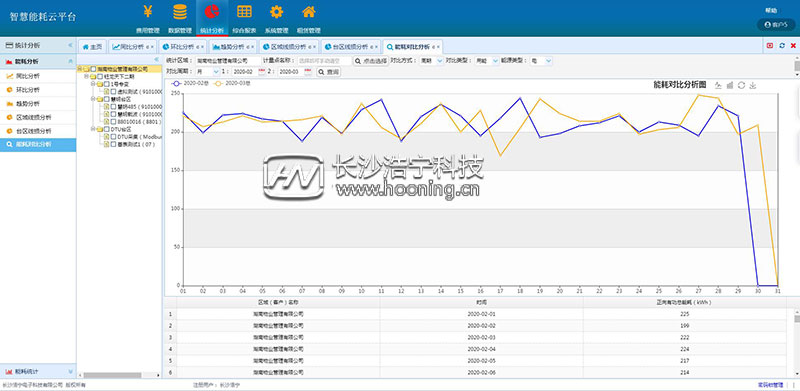Check the DTU台区 tree checkbox

coord(107,130)
